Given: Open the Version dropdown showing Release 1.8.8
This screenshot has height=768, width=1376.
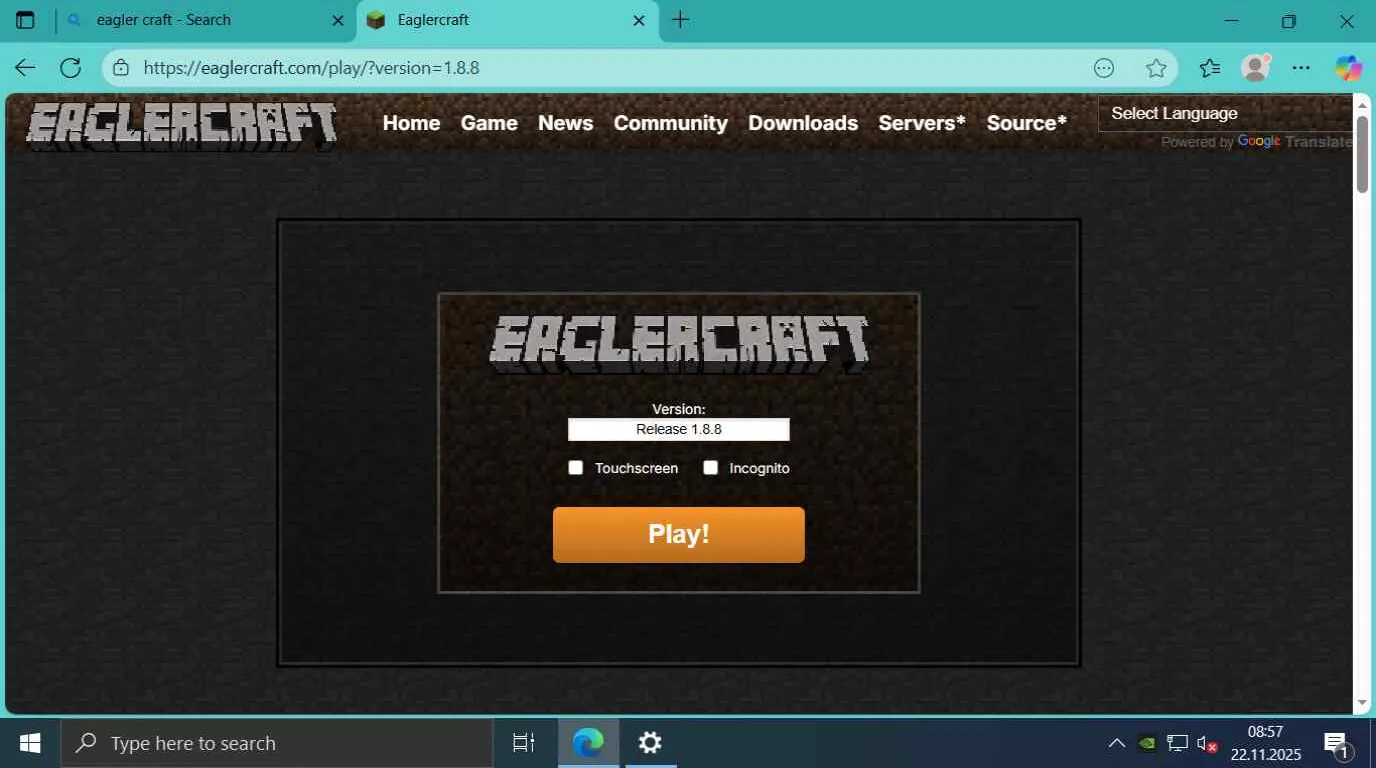Looking at the screenshot, I should point(679,429).
